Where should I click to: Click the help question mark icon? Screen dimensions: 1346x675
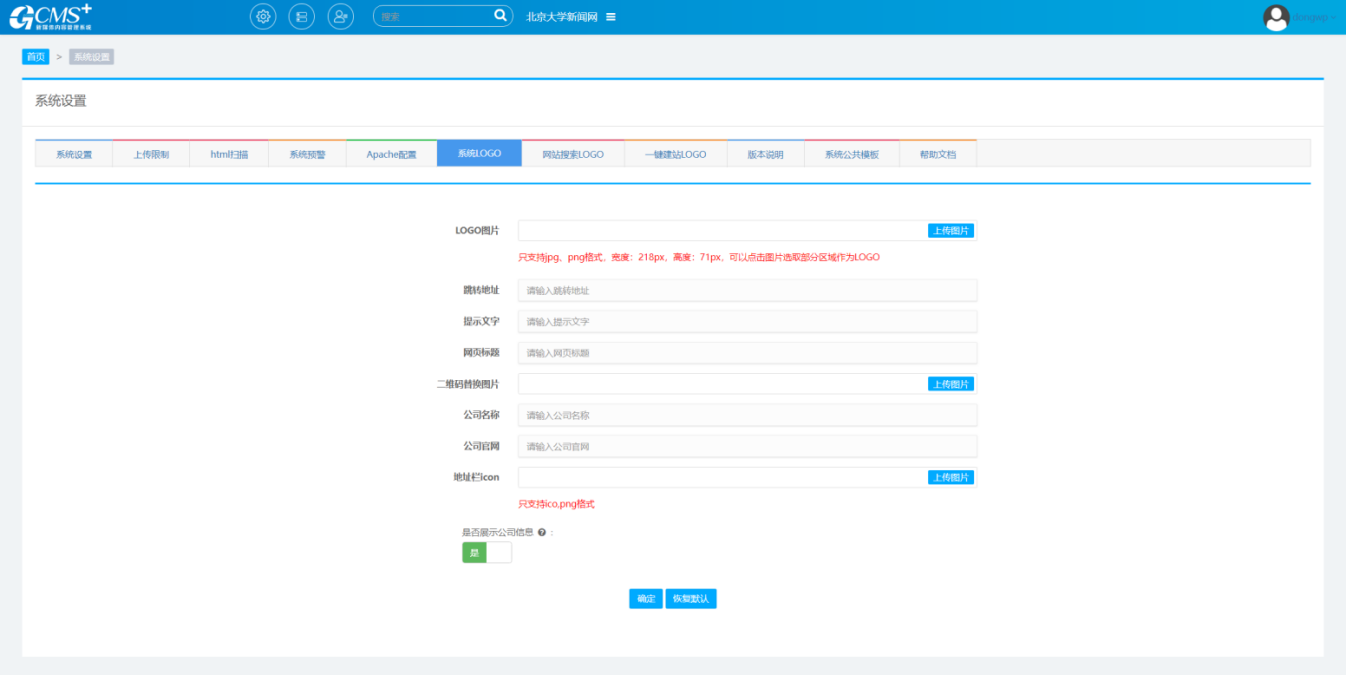coord(541,533)
